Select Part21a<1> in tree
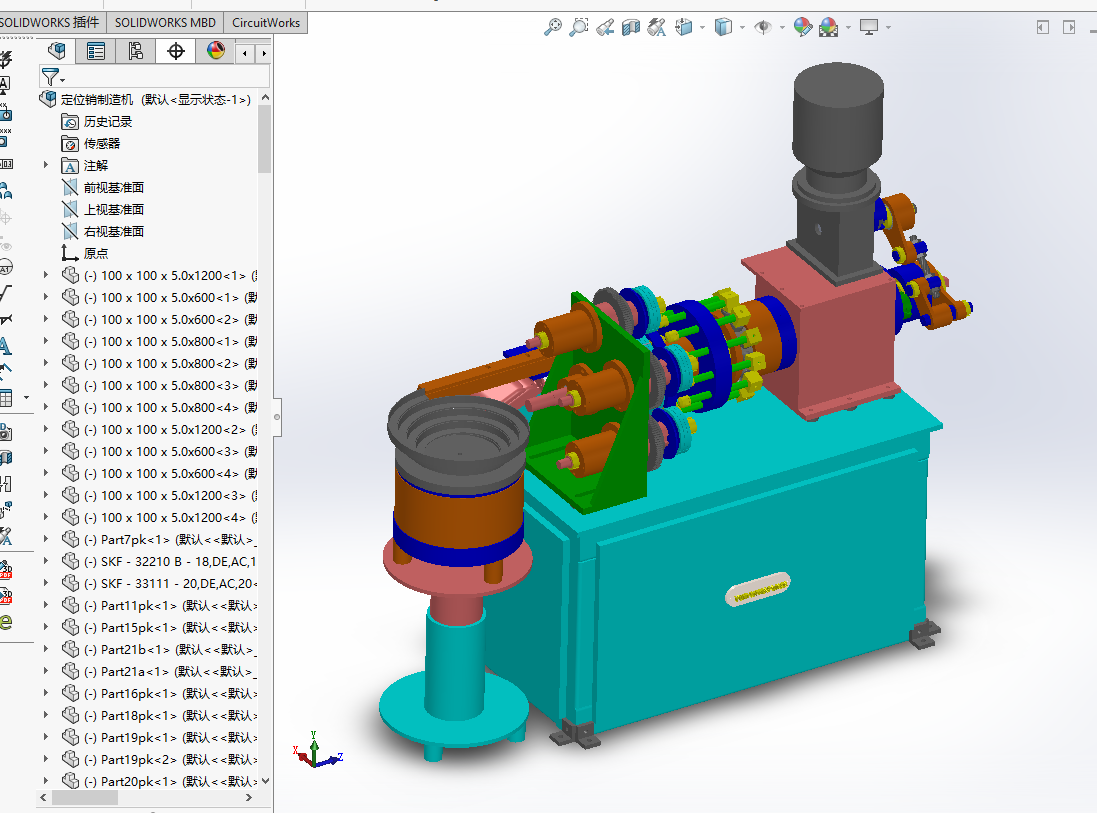Screen dimensions: 1097x813 point(170,671)
